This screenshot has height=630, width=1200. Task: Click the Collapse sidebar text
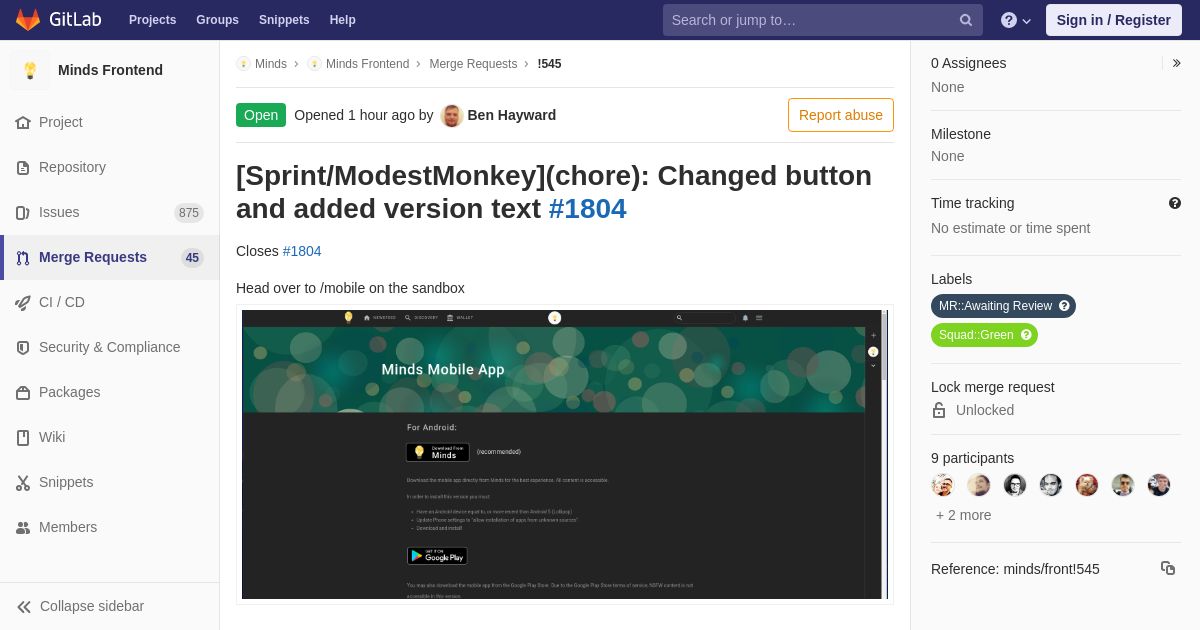92,606
